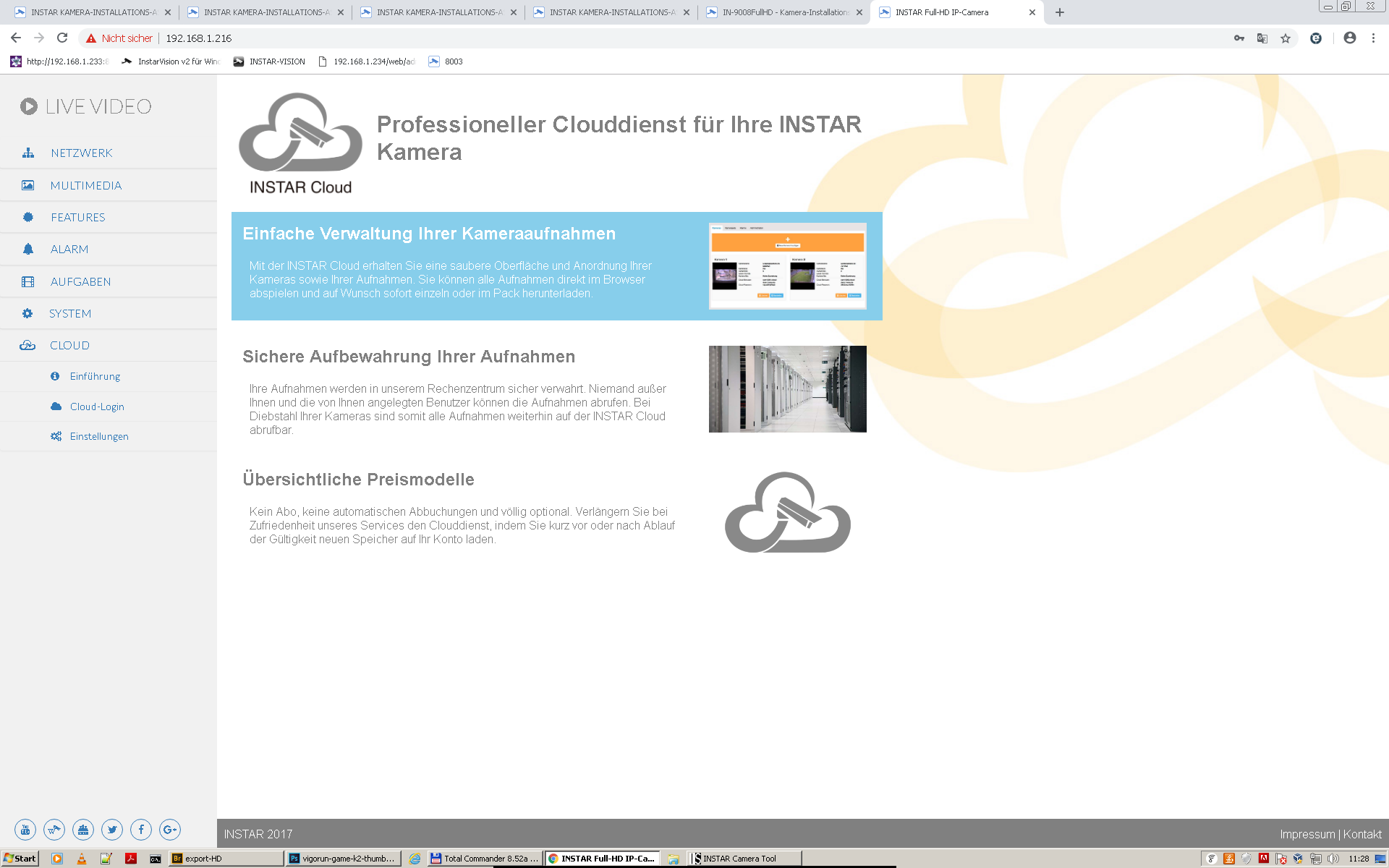
Task: Open a new browser tab
Action: click(1060, 12)
